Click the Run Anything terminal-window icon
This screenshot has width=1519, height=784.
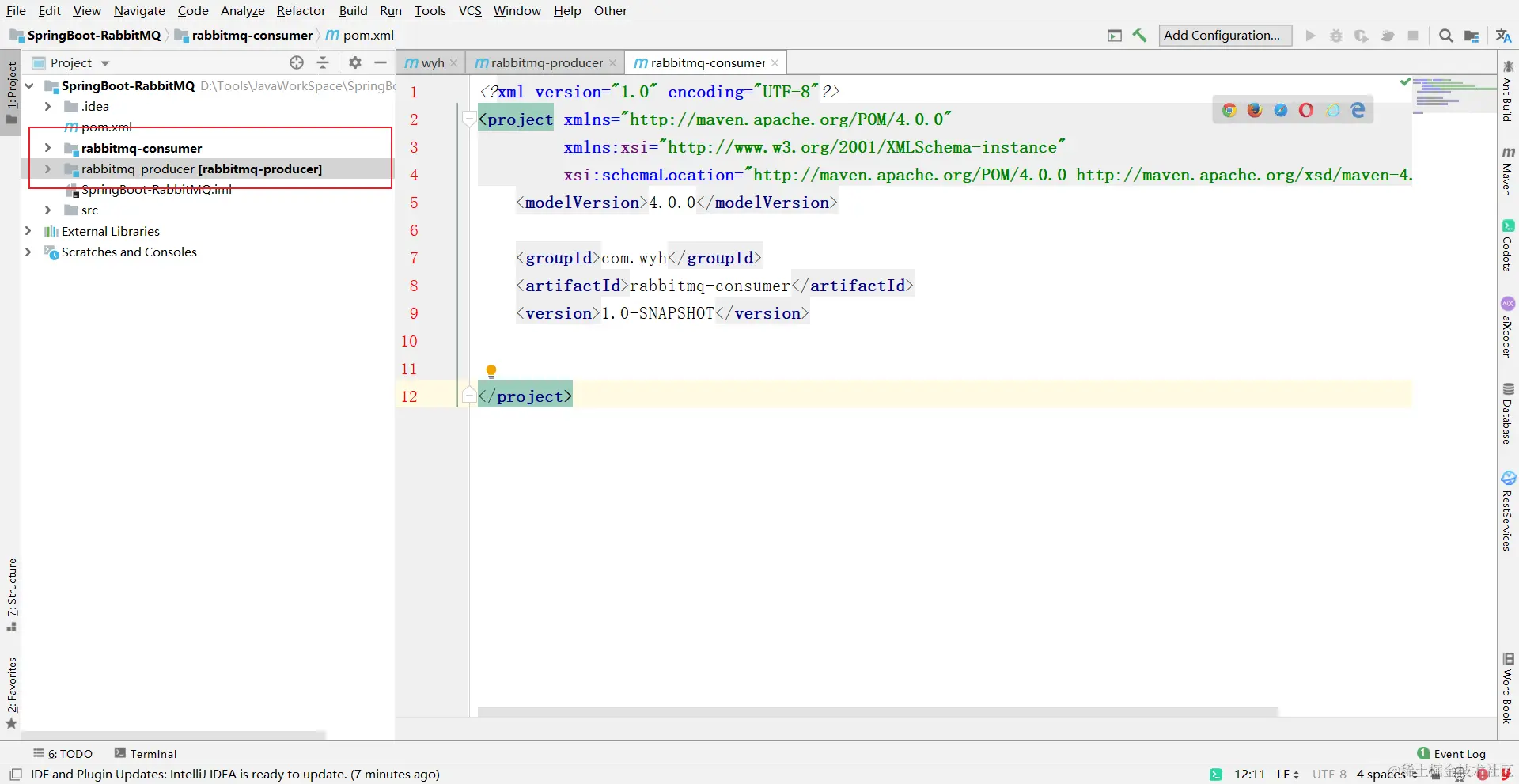(1115, 36)
